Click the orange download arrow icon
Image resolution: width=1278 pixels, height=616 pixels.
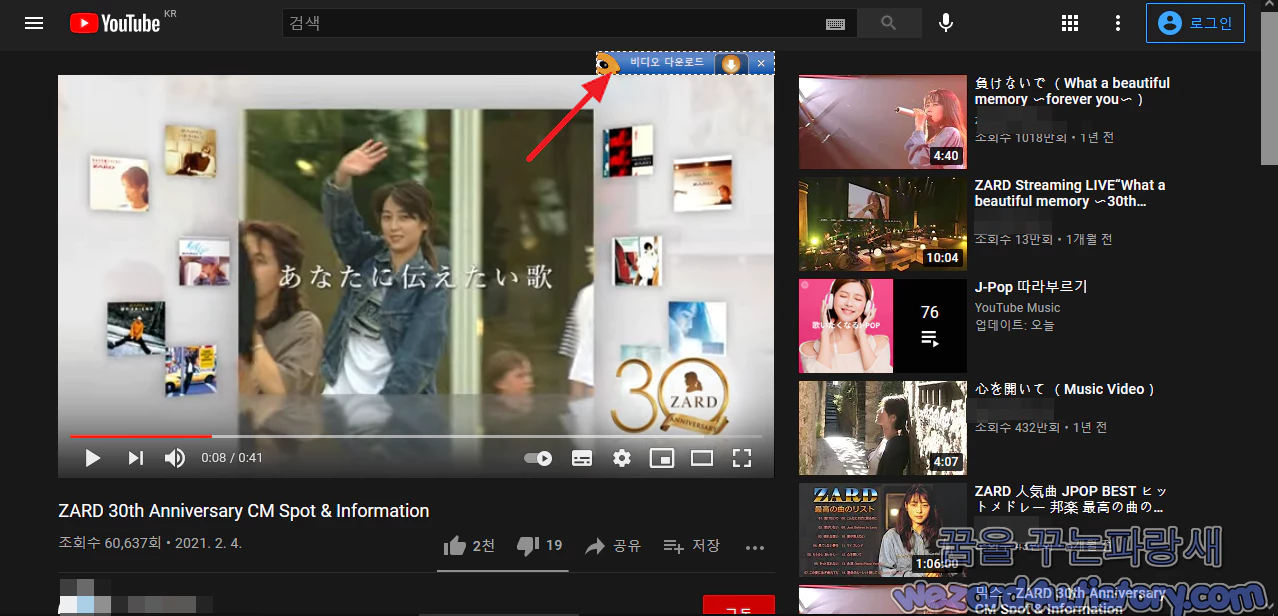pos(731,64)
